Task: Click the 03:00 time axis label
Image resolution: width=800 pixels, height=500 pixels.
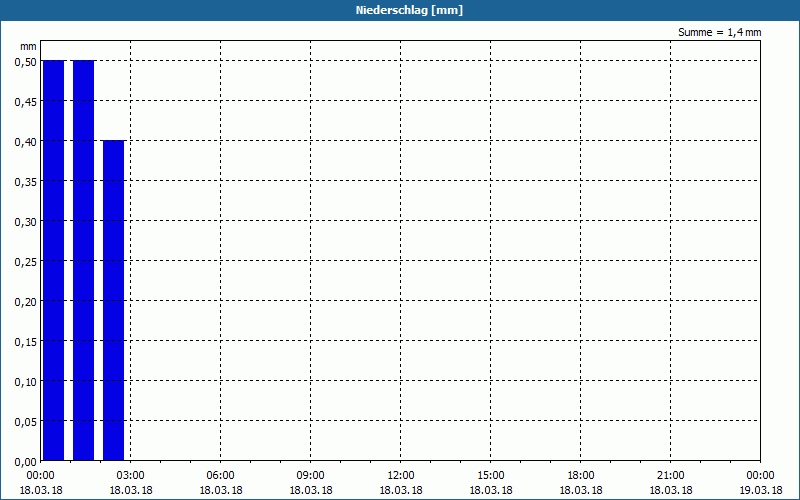Action: [x=131, y=476]
